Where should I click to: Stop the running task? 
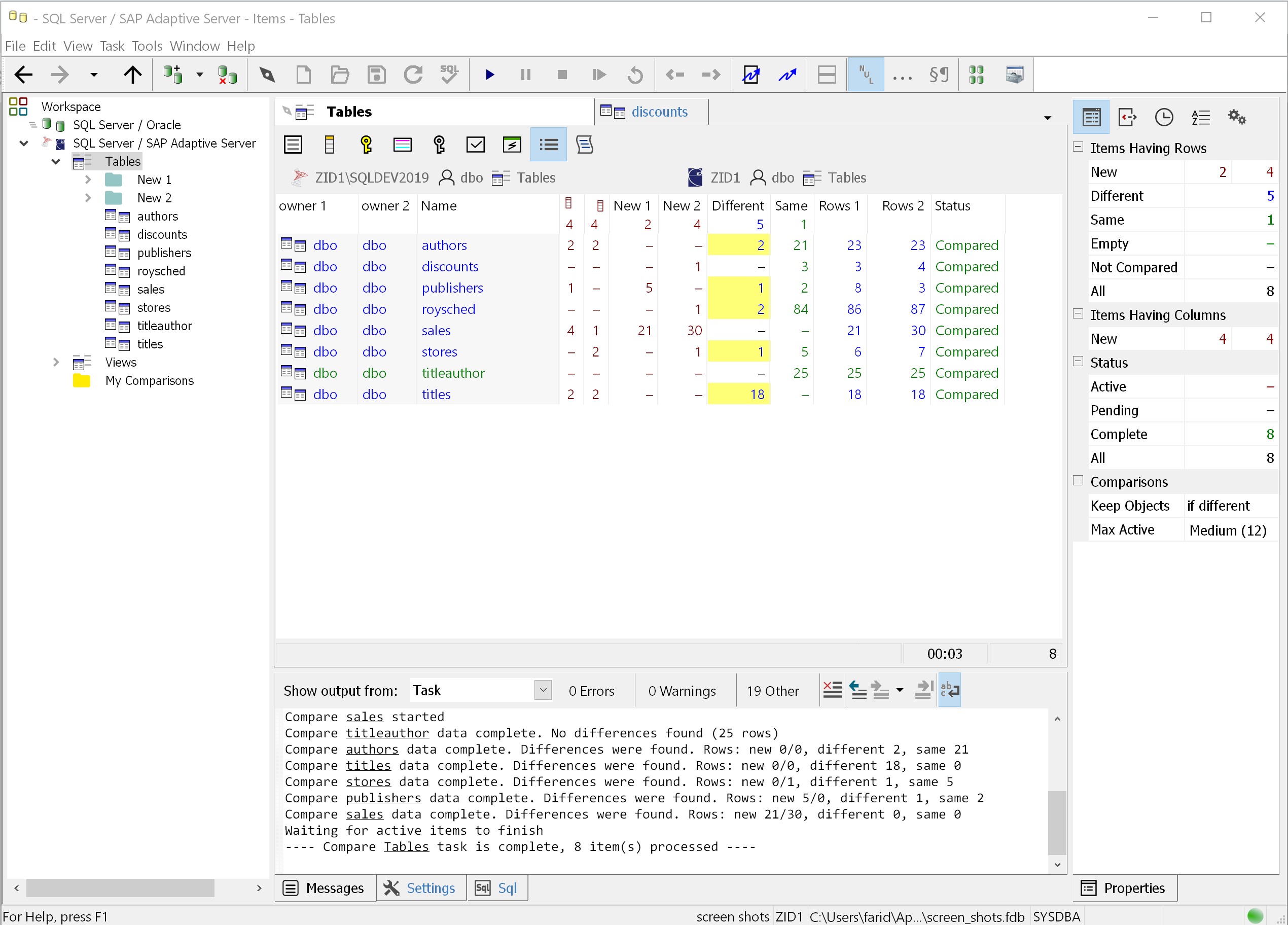coord(562,75)
